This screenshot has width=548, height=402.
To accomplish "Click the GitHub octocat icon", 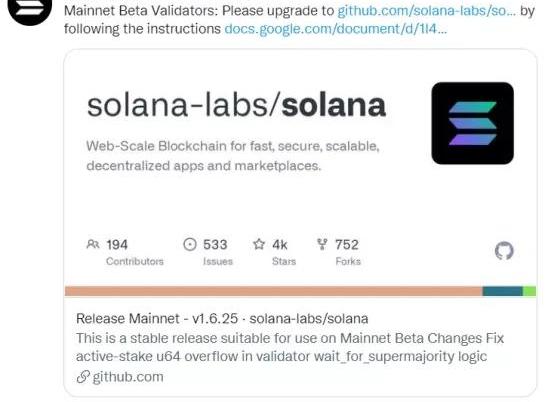I will click(504, 251).
